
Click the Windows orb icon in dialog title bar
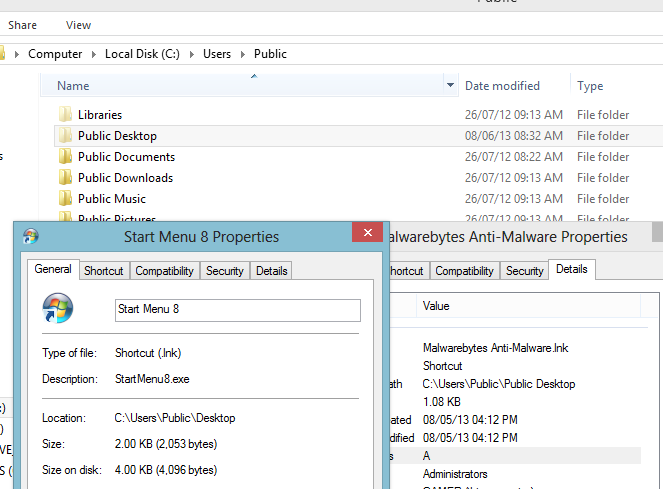(31, 237)
